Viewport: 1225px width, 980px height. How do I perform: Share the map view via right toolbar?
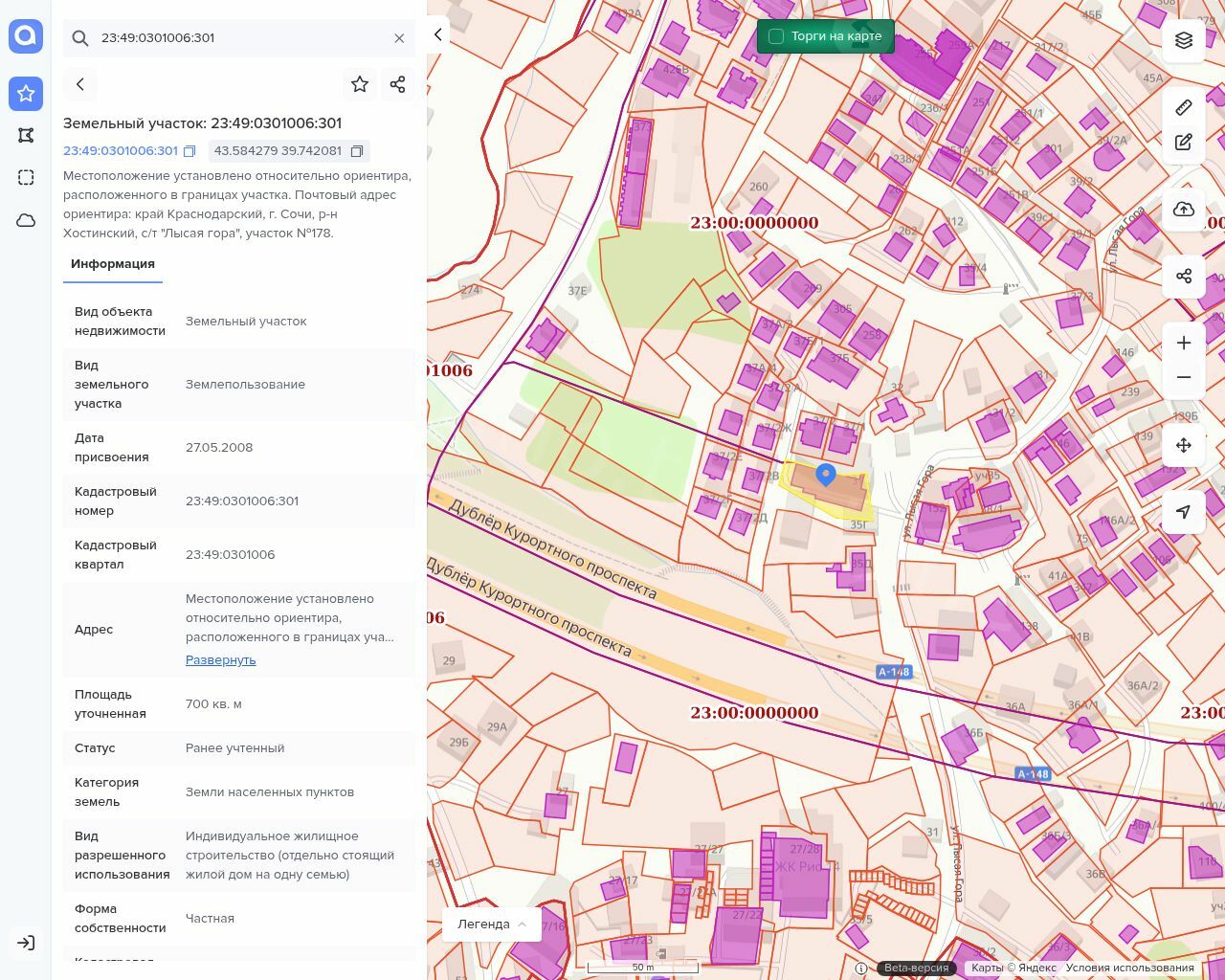1184,277
